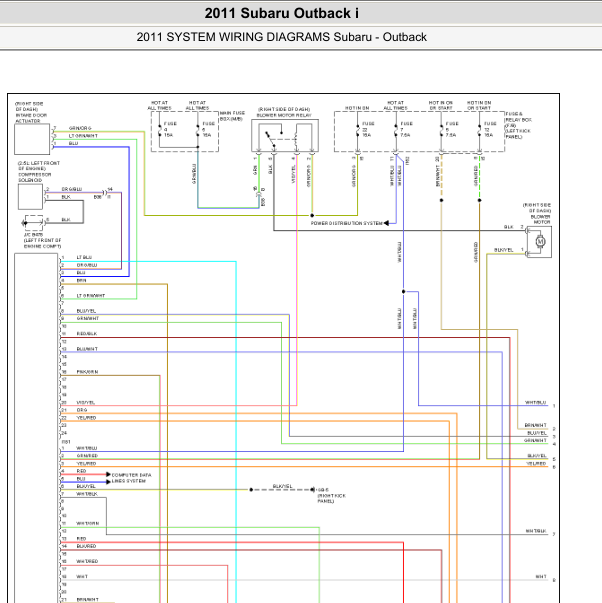Click BRN/WHT label at right-edge output 2
Screen dimensions: 602x603
tap(535, 425)
